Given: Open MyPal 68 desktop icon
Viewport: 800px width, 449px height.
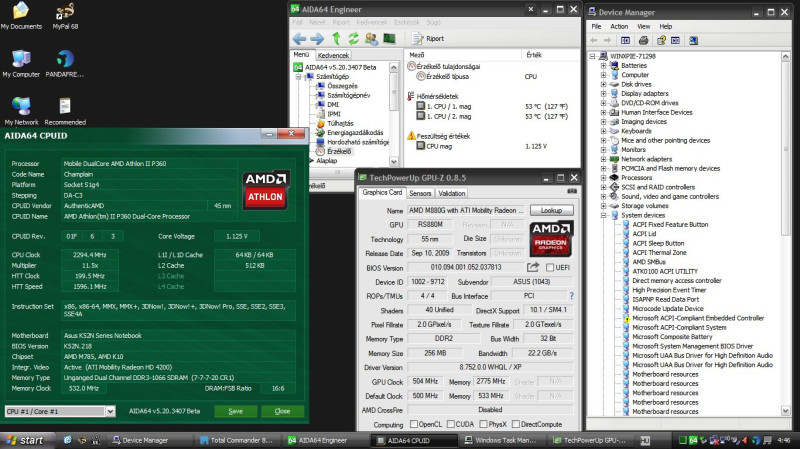Looking at the screenshot, I should click(65, 16).
